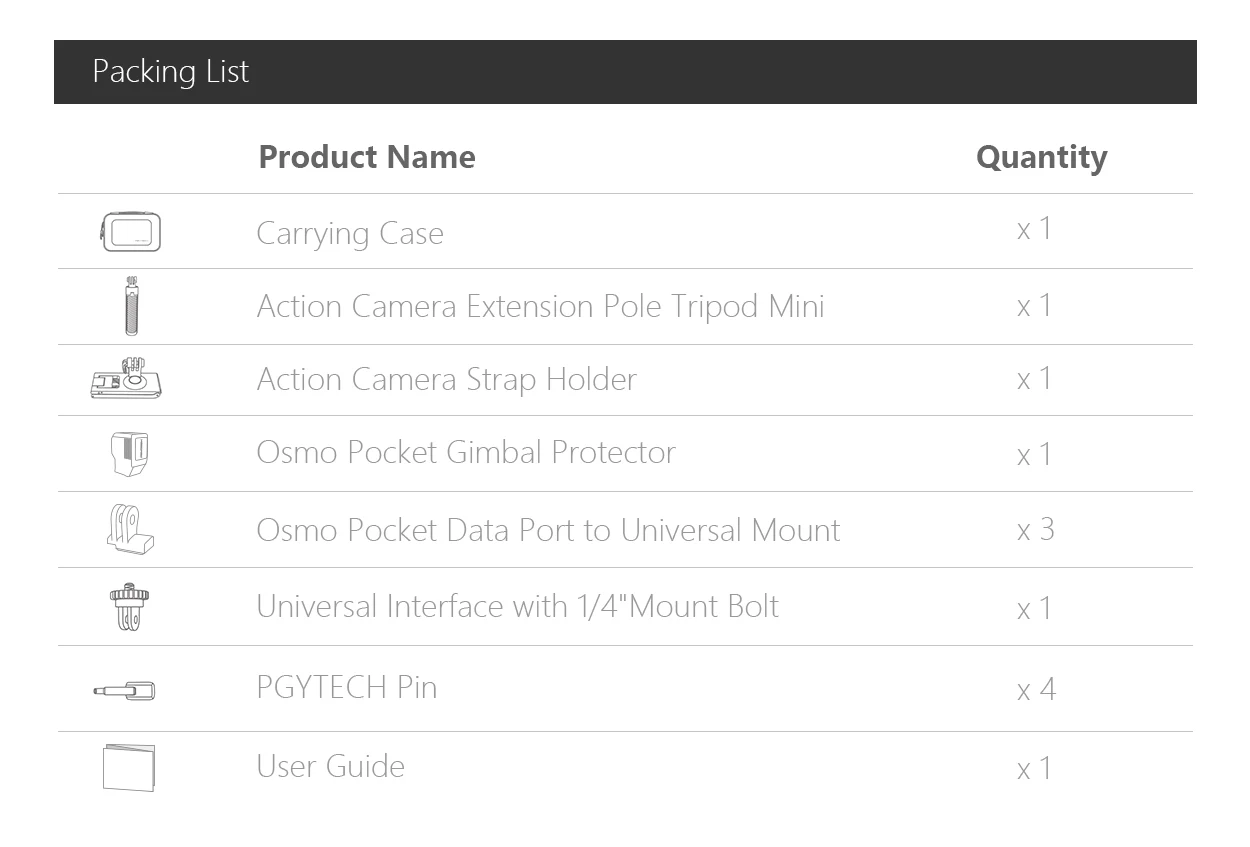Click the gimbal protector icon
Viewport: 1250px width, 847px height.
130,453
